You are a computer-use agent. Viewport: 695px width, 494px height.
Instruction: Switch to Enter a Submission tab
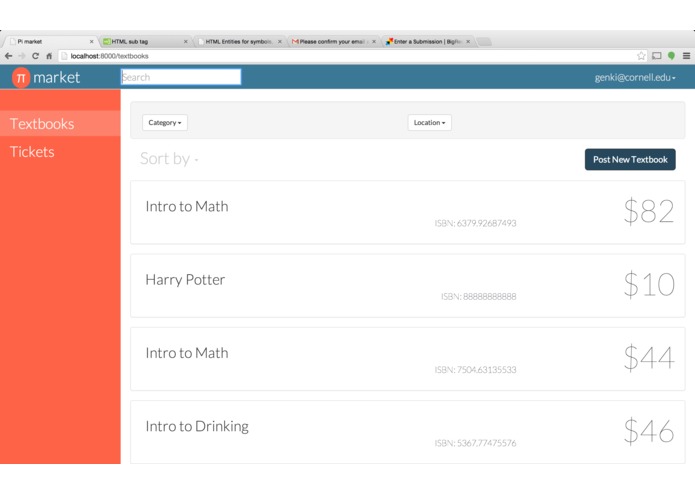426,42
